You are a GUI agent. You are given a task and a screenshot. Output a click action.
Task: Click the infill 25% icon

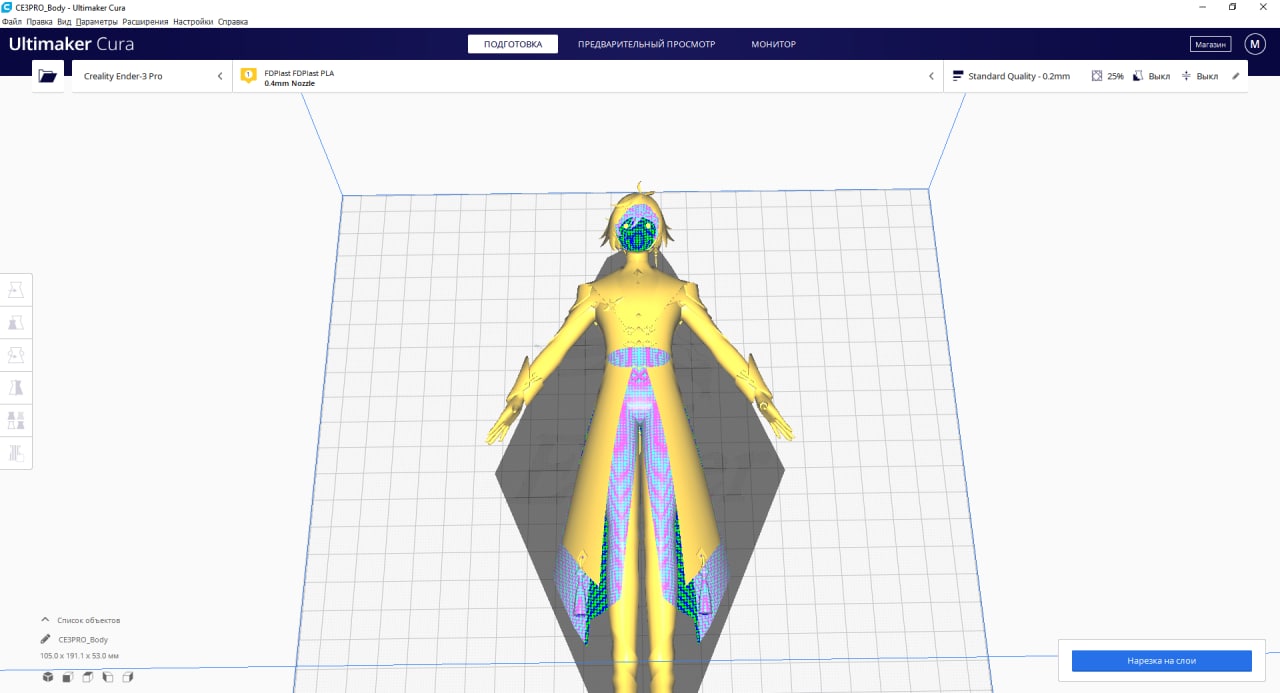pos(1097,76)
